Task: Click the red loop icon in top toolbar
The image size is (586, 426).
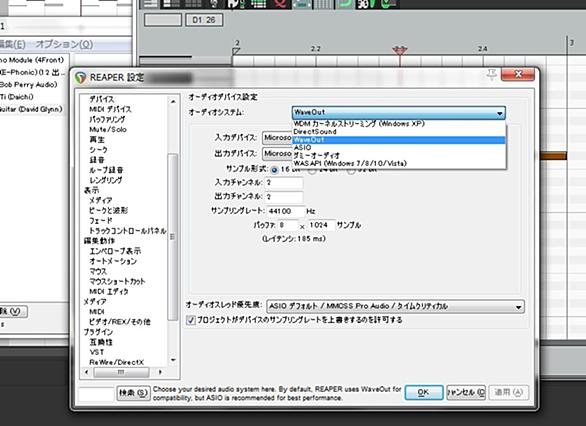Action: coord(281,4)
